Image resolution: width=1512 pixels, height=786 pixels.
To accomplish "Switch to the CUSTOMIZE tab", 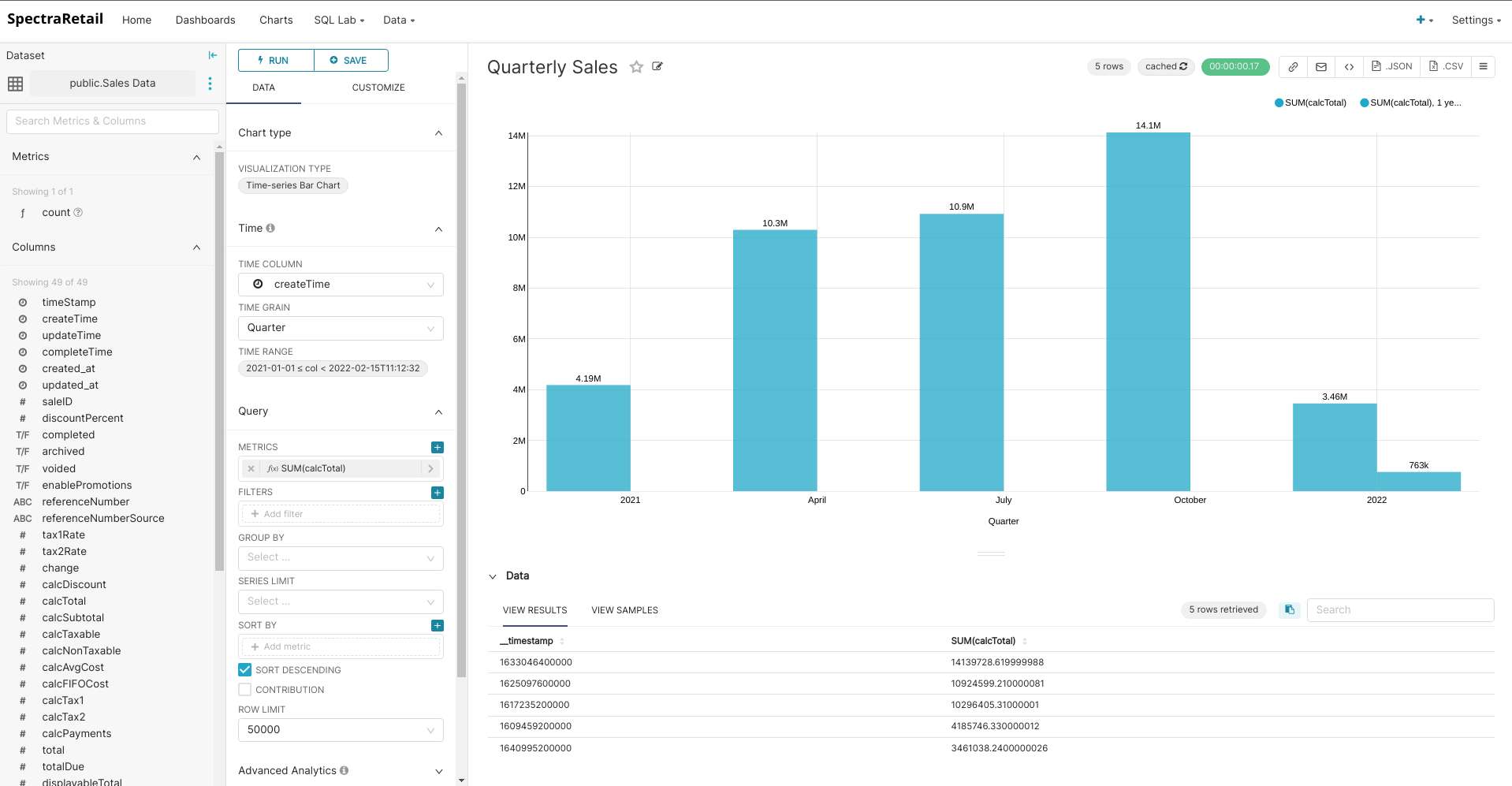I will pyautogui.click(x=378, y=88).
